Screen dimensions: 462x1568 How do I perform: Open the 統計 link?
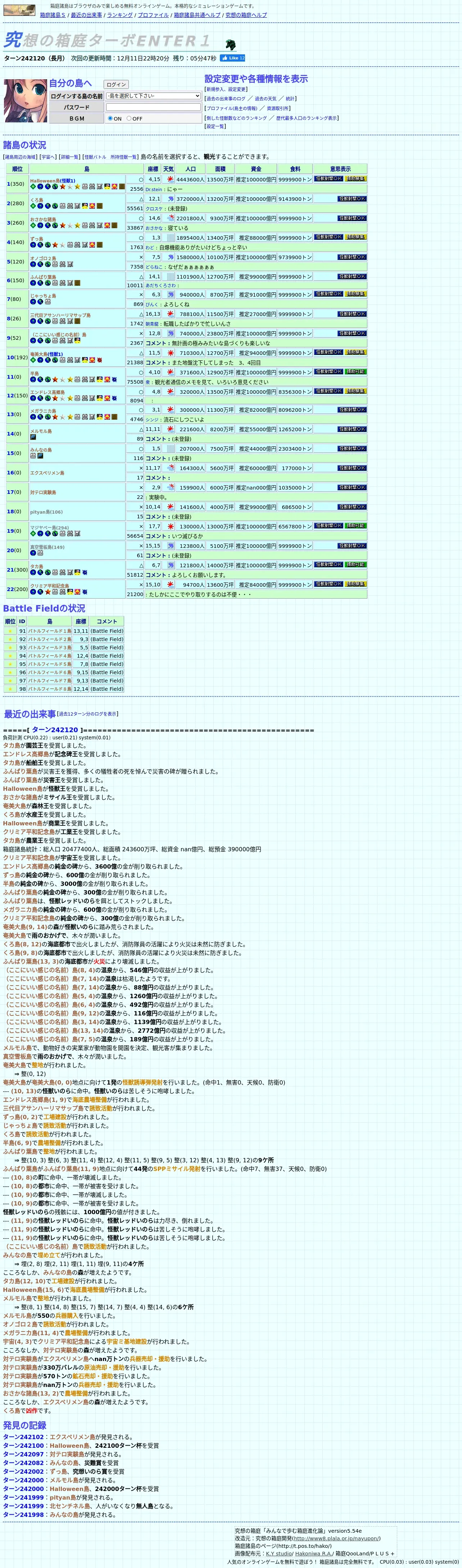(x=290, y=99)
